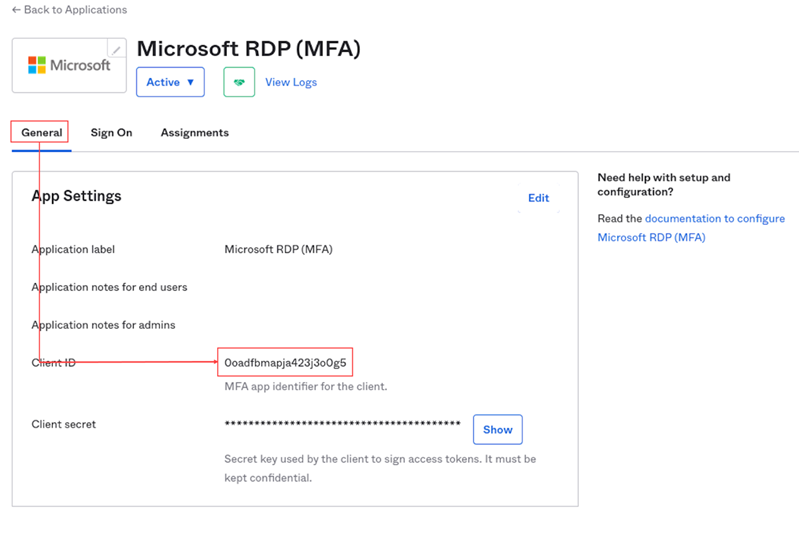Click the Application label value text
This screenshot has height=543, width=800.
(278, 249)
